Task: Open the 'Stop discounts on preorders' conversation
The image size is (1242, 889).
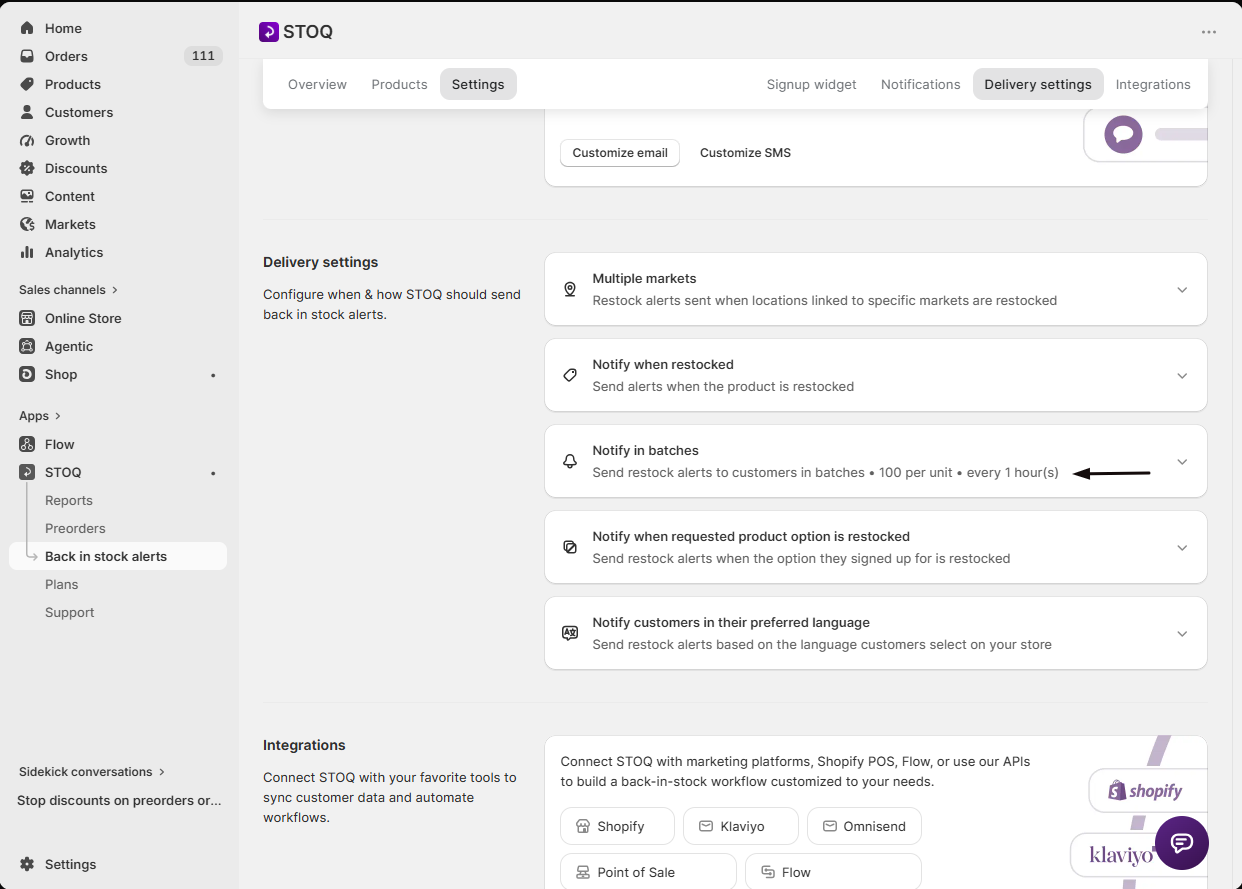Action: (x=119, y=800)
